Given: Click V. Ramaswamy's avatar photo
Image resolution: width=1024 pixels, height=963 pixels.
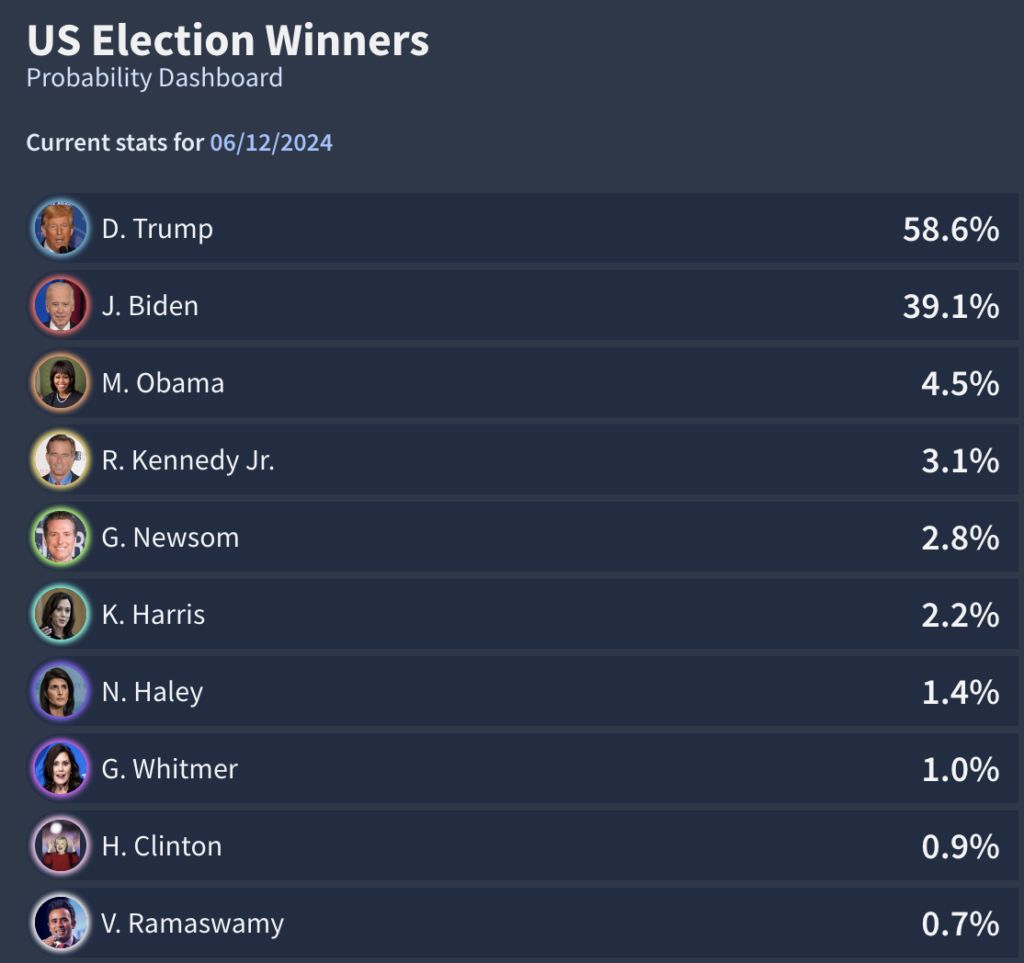Looking at the screenshot, I should 60,923.
